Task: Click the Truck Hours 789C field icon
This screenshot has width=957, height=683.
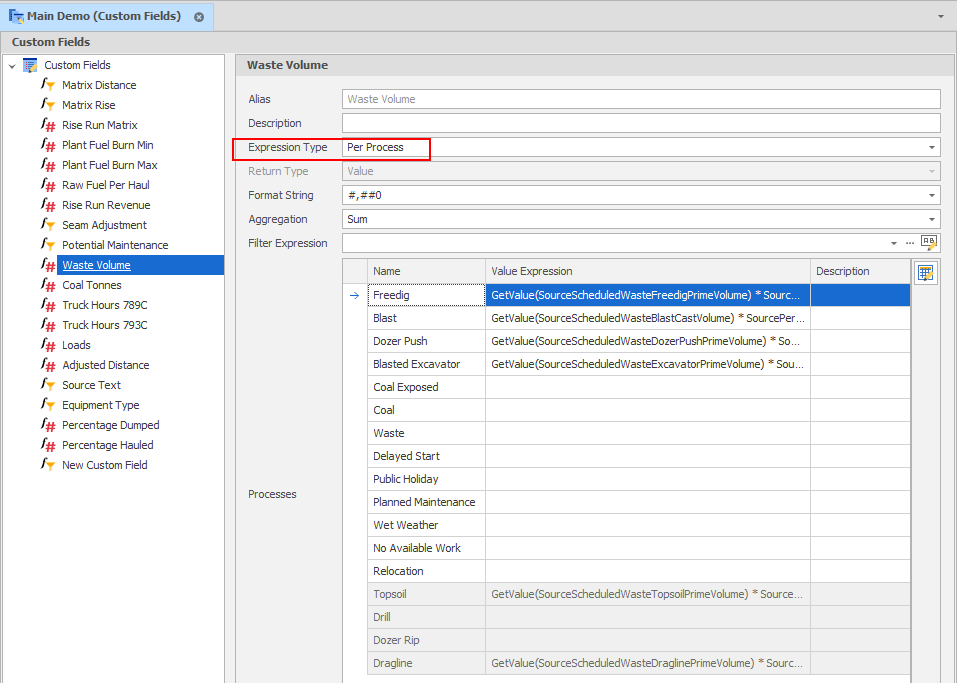Action: click(x=48, y=305)
